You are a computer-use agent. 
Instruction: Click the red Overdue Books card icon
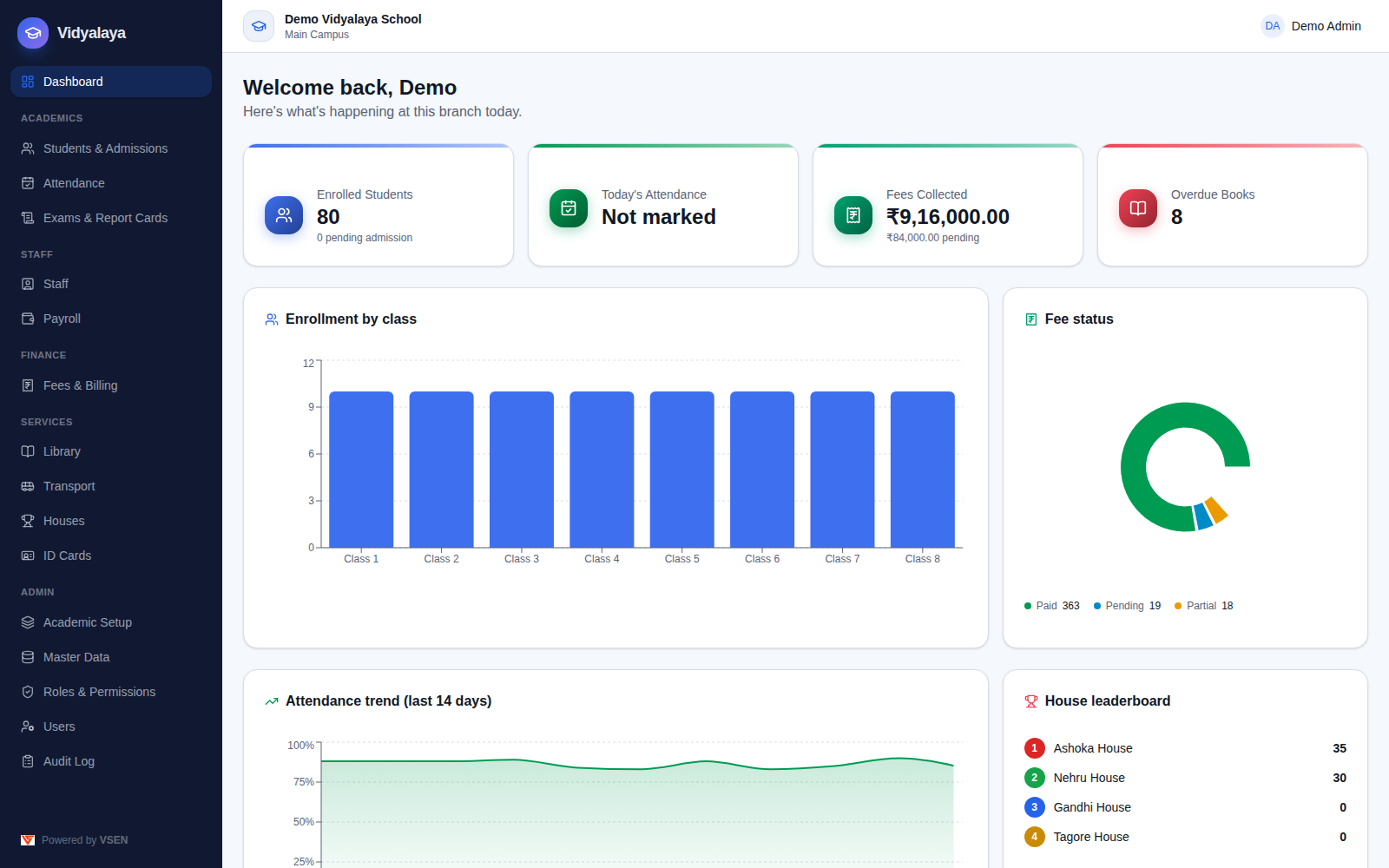(x=1138, y=208)
